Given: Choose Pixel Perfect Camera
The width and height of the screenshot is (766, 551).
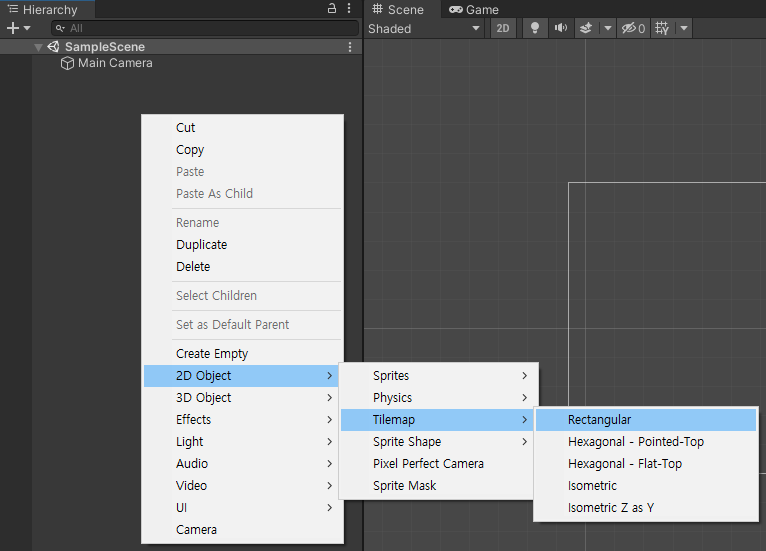Looking at the screenshot, I should pyautogui.click(x=438, y=464).
